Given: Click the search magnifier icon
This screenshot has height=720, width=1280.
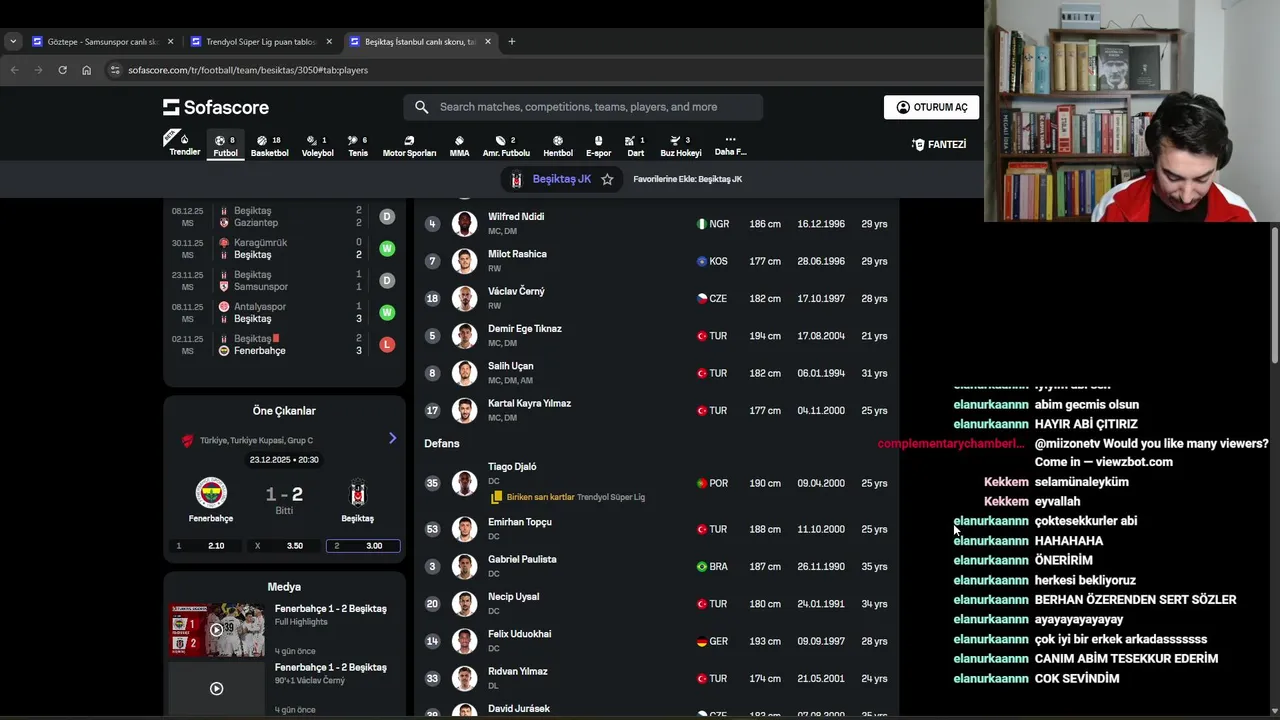Looking at the screenshot, I should pos(421,107).
